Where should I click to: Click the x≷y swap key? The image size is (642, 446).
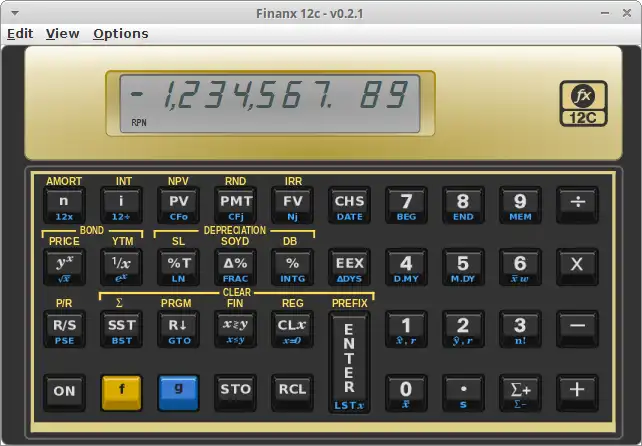(235, 329)
